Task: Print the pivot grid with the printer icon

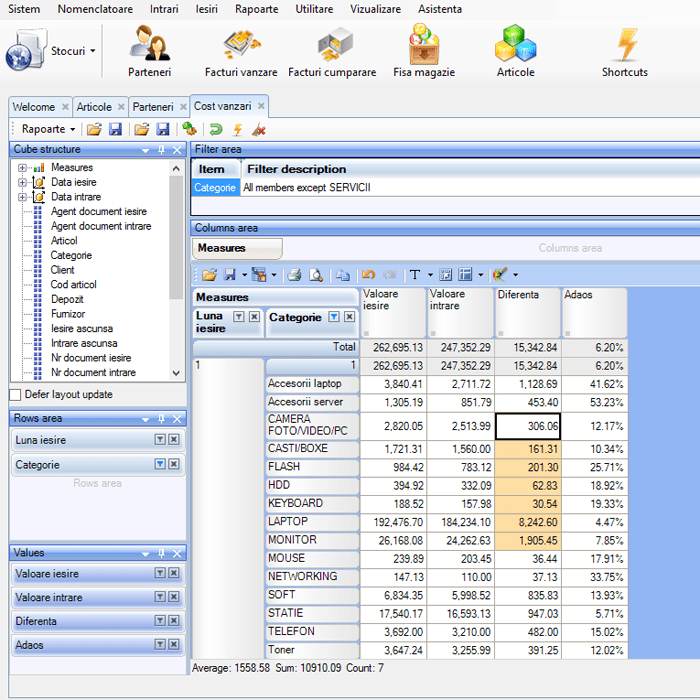Action: point(294,275)
